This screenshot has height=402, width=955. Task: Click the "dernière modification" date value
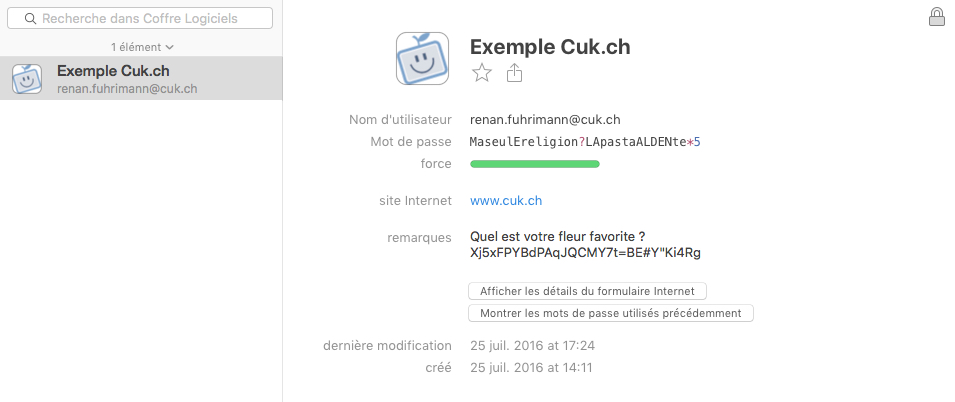pyautogui.click(x=532, y=345)
